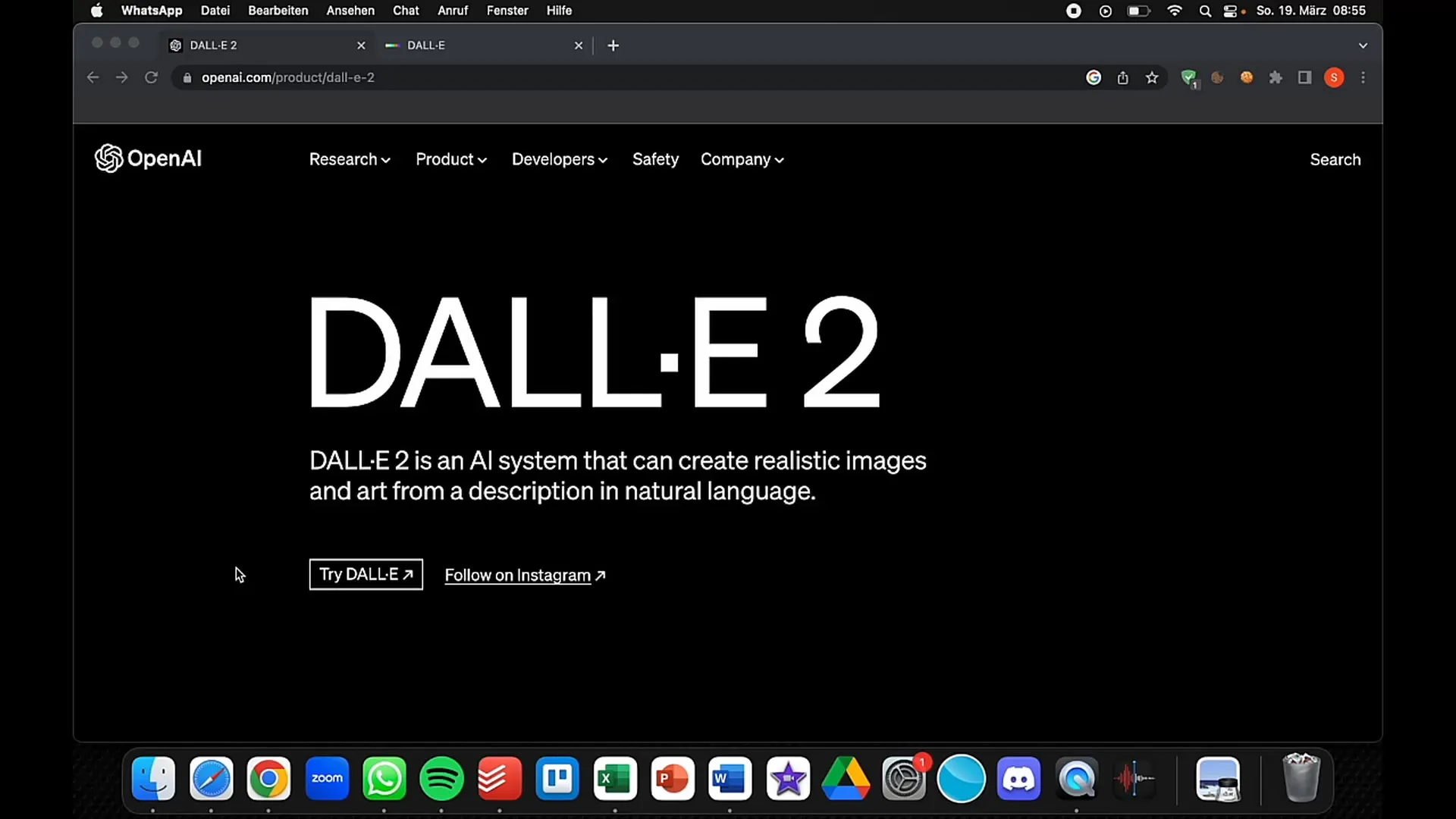Open Follow on Instagram link
The width and height of the screenshot is (1456, 819).
(x=525, y=575)
